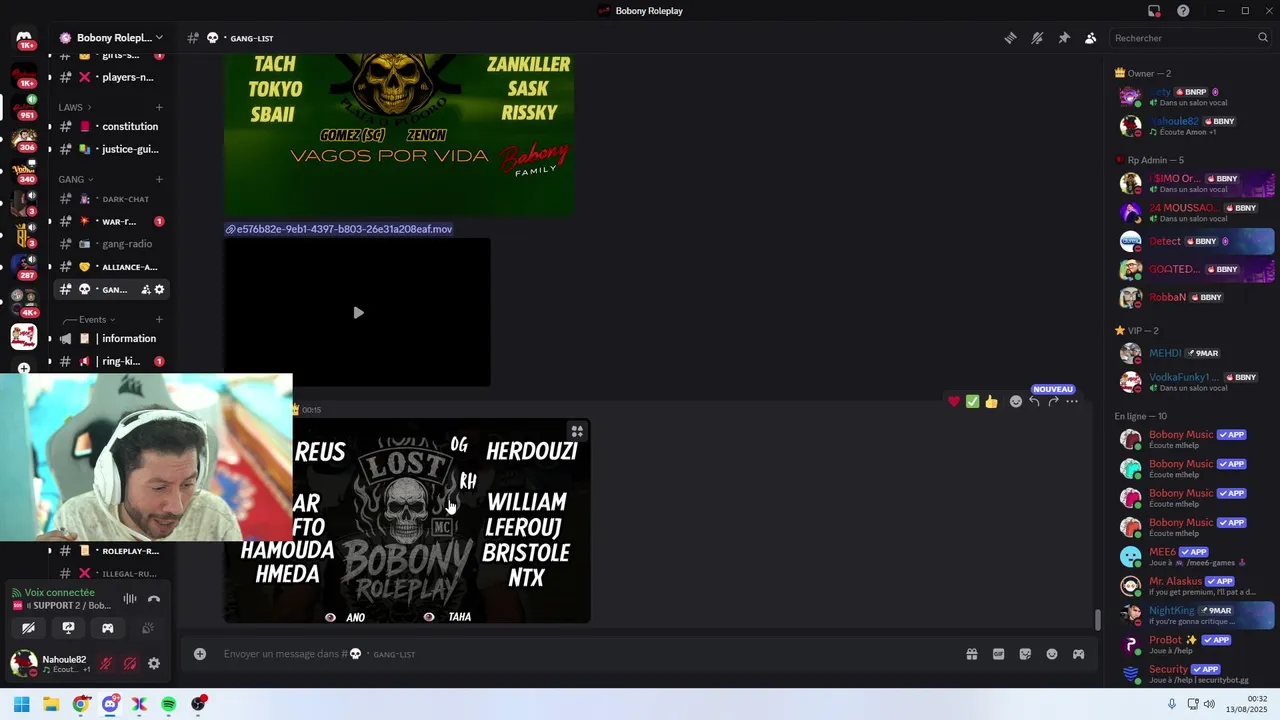This screenshot has height=720, width=1280.
Task: Open the channel threads icon
Action: (1010, 38)
